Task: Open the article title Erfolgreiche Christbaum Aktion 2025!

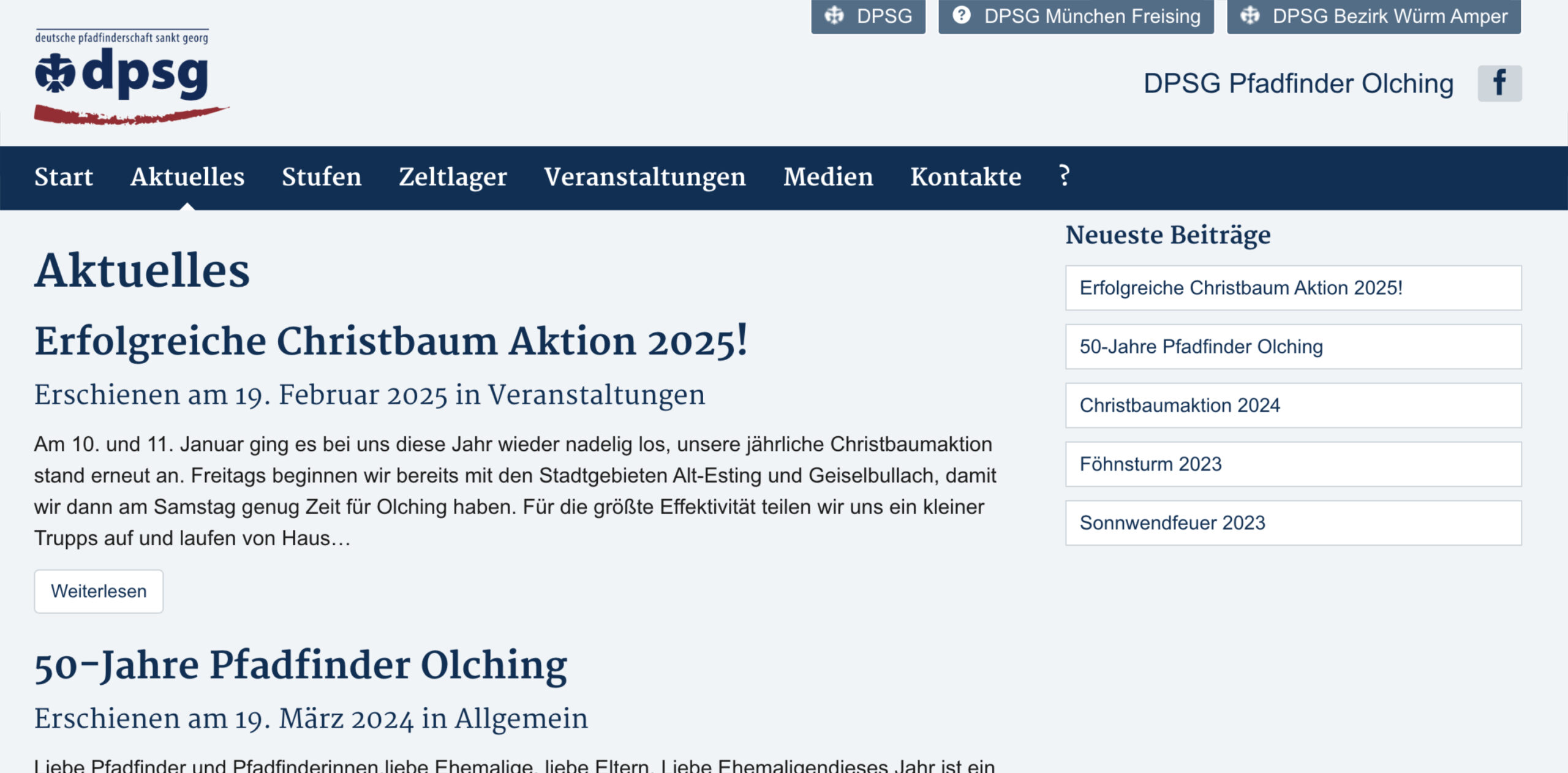Action: [x=391, y=341]
